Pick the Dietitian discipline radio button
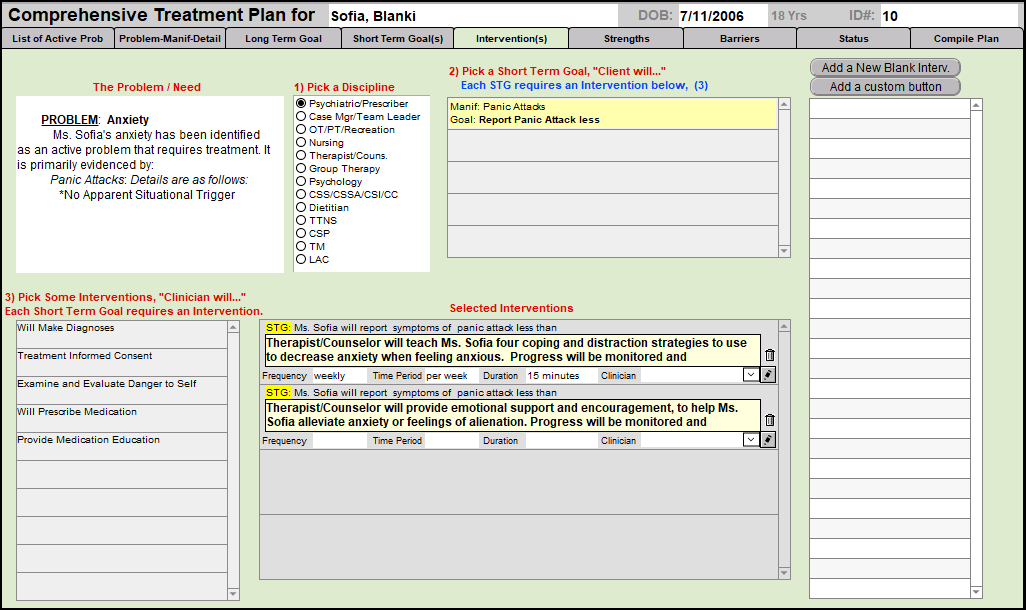 (301, 208)
